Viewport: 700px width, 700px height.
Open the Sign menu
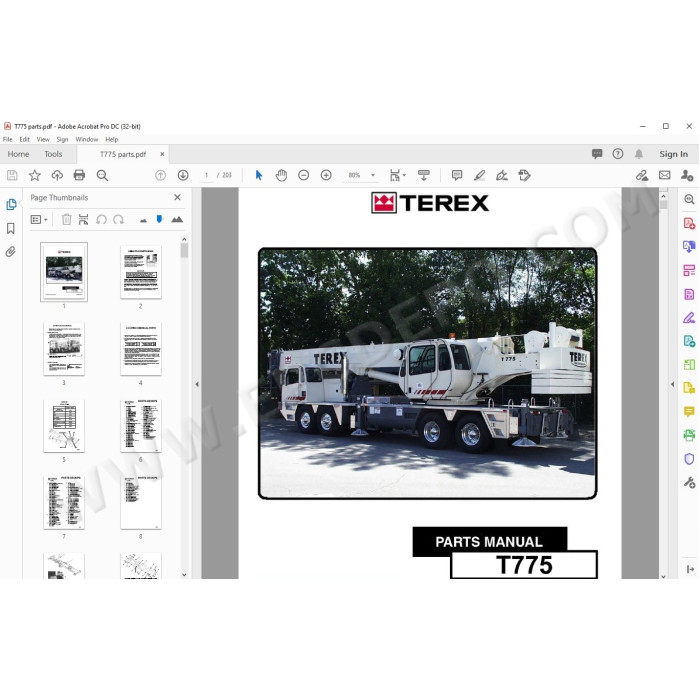pyautogui.click(x=62, y=139)
